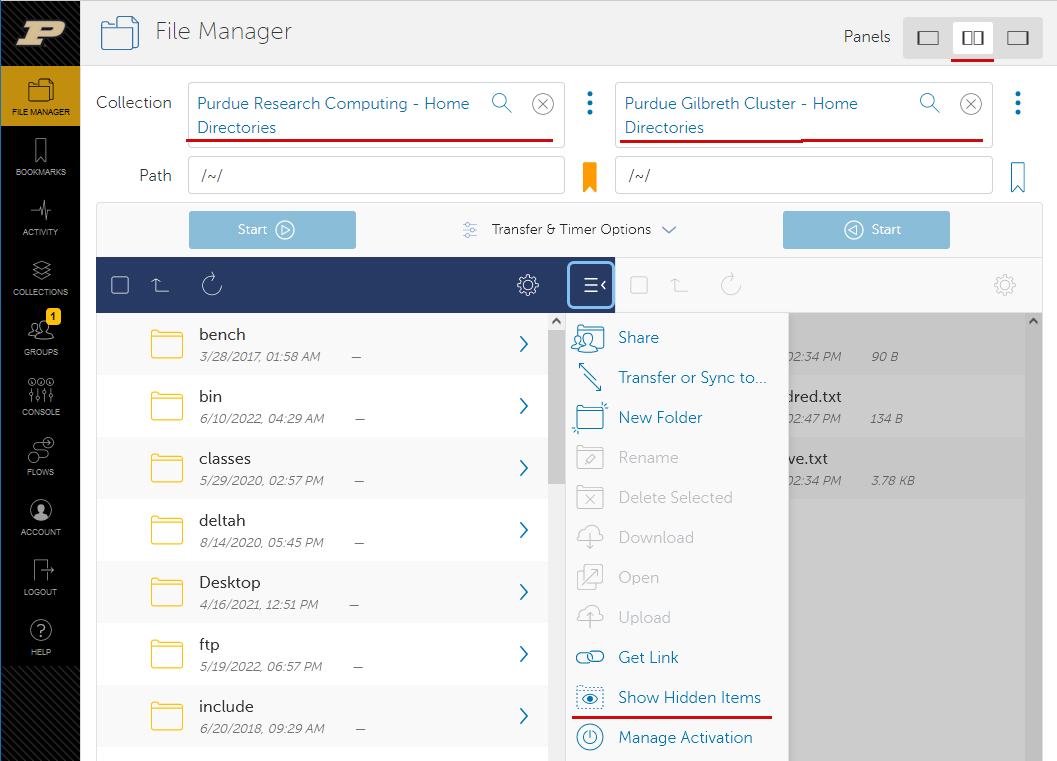Image resolution: width=1057 pixels, height=761 pixels.
Task: Refresh the right panel file list
Action: pyautogui.click(x=731, y=284)
